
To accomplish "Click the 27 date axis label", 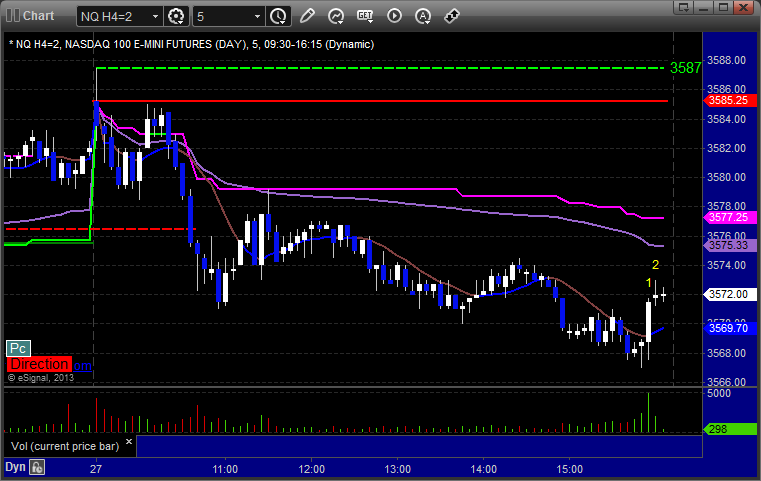I will tap(96, 469).
